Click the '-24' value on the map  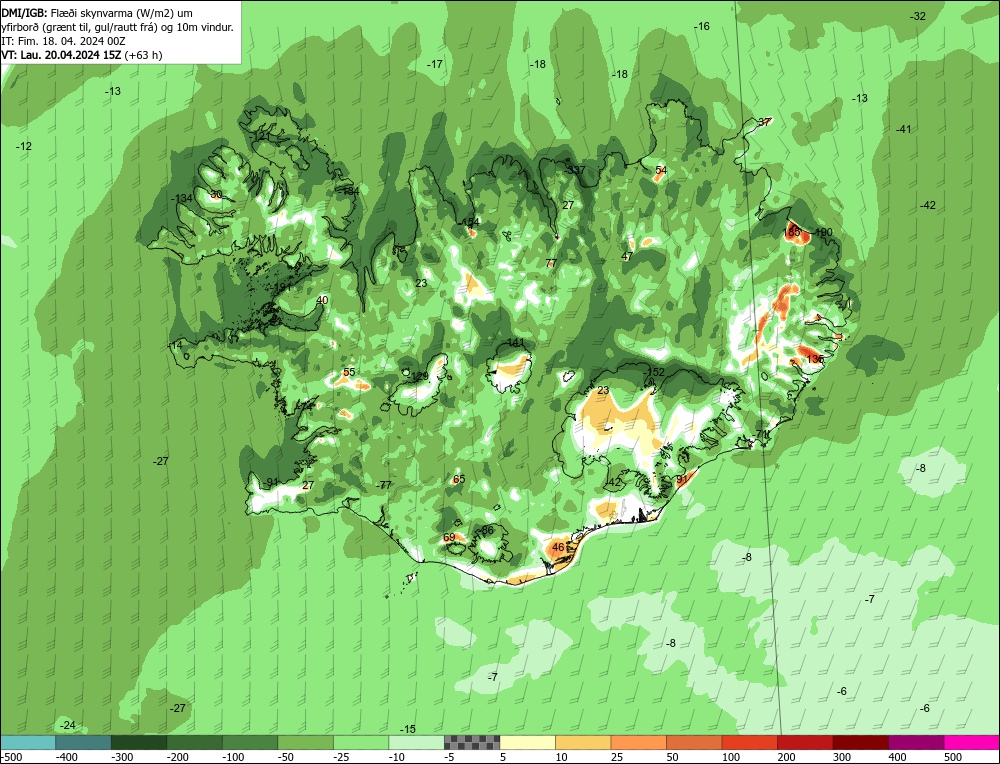[x=68, y=725]
